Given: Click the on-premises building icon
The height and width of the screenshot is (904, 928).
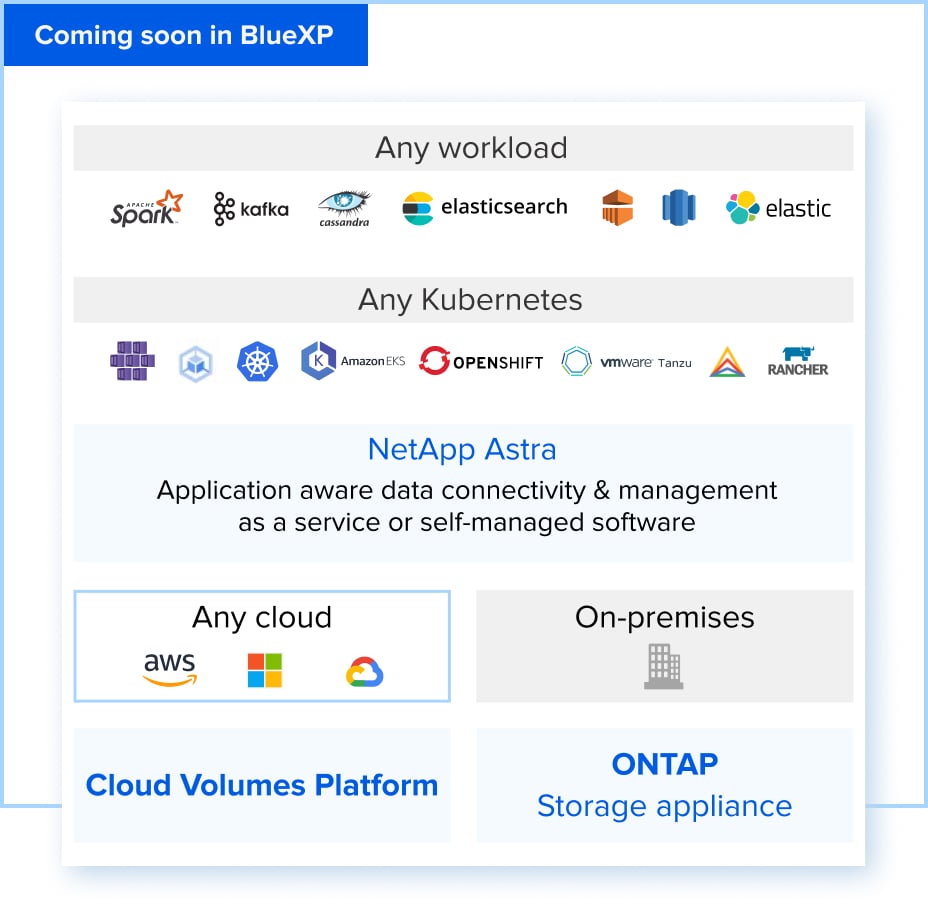Looking at the screenshot, I should [664, 666].
